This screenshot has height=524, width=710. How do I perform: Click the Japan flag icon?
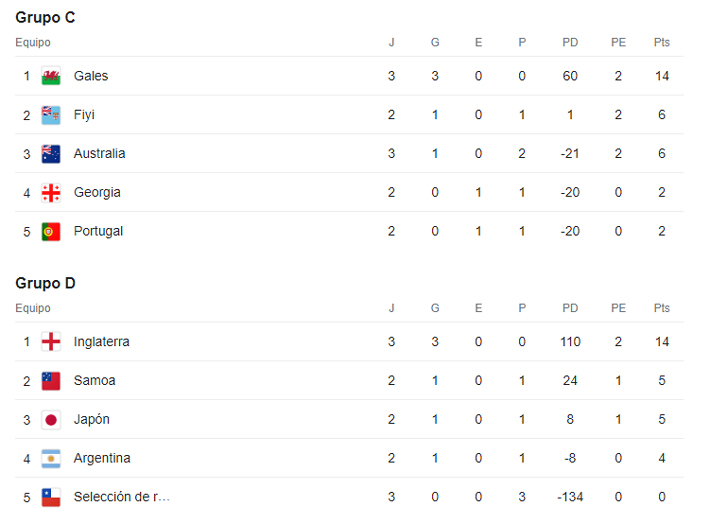point(51,420)
